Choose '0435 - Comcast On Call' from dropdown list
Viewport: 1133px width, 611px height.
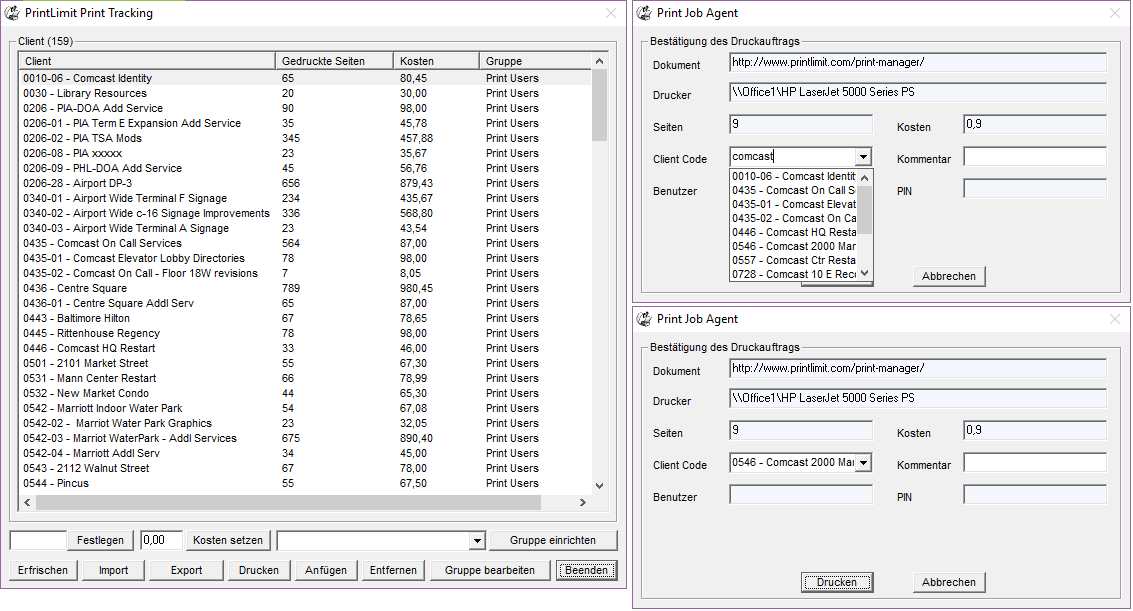click(x=793, y=191)
